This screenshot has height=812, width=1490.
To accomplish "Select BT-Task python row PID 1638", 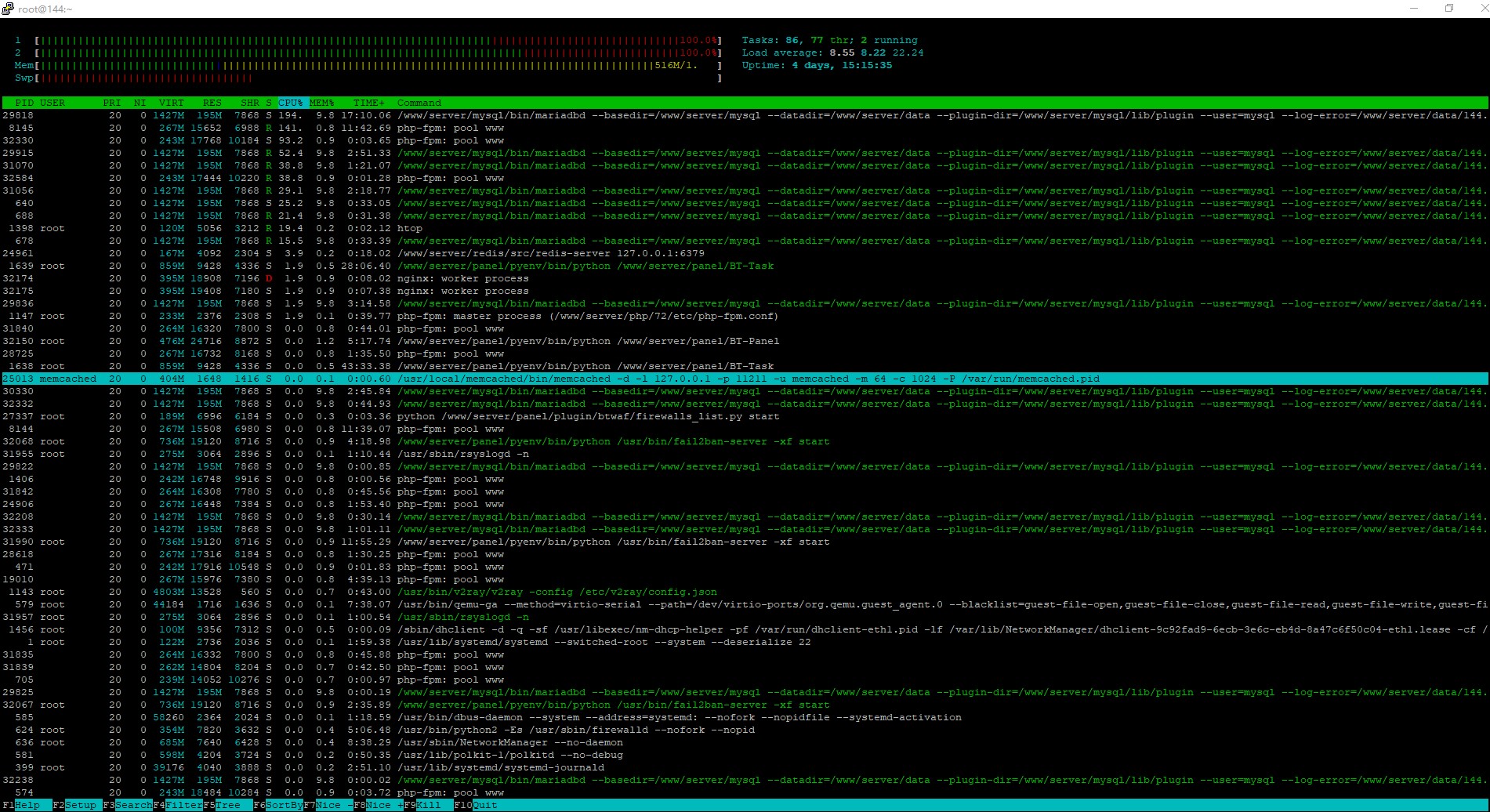I will (x=745, y=366).
